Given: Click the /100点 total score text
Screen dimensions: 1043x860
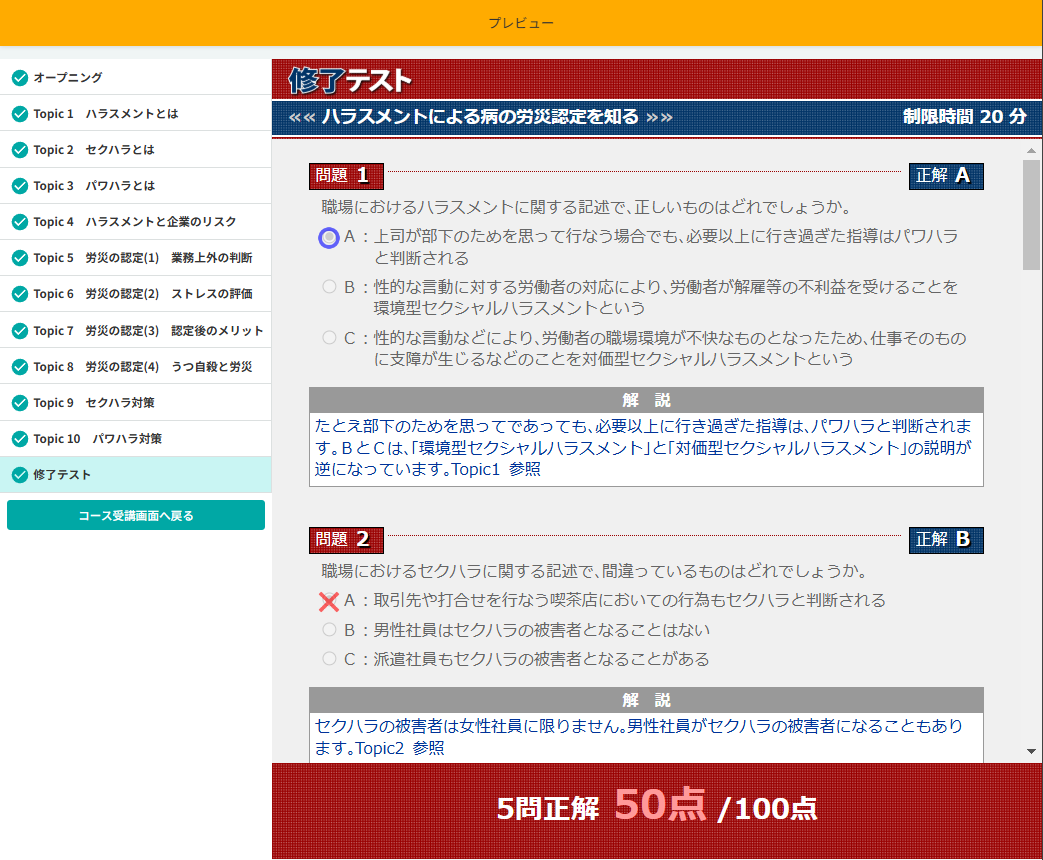Looking at the screenshot, I should [x=767, y=809].
